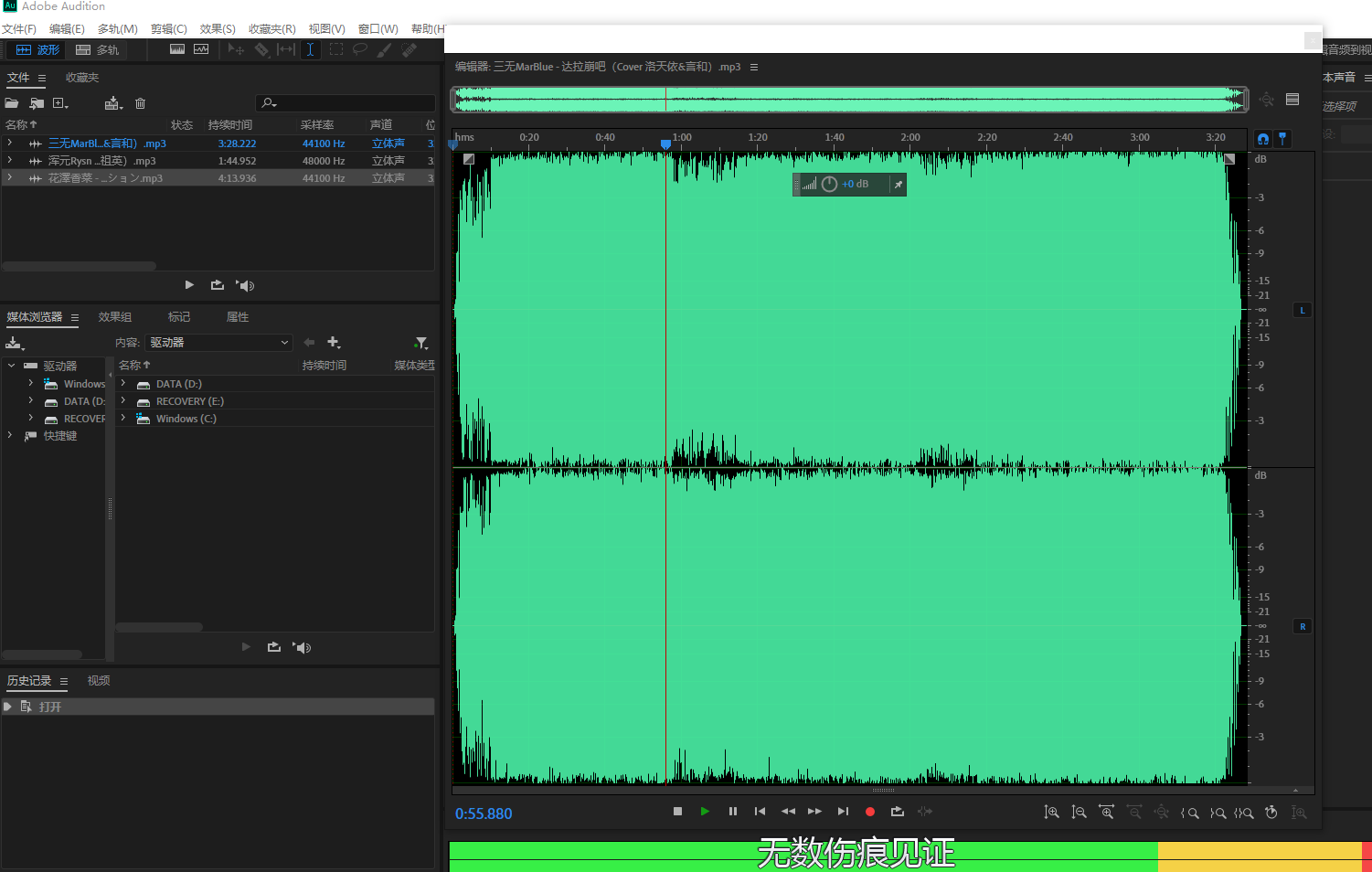The height and width of the screenshot is (872, 1372).
Task: Collapse the 驱动器 tree node
Action: pyautogui.click(x=11, y=366)
